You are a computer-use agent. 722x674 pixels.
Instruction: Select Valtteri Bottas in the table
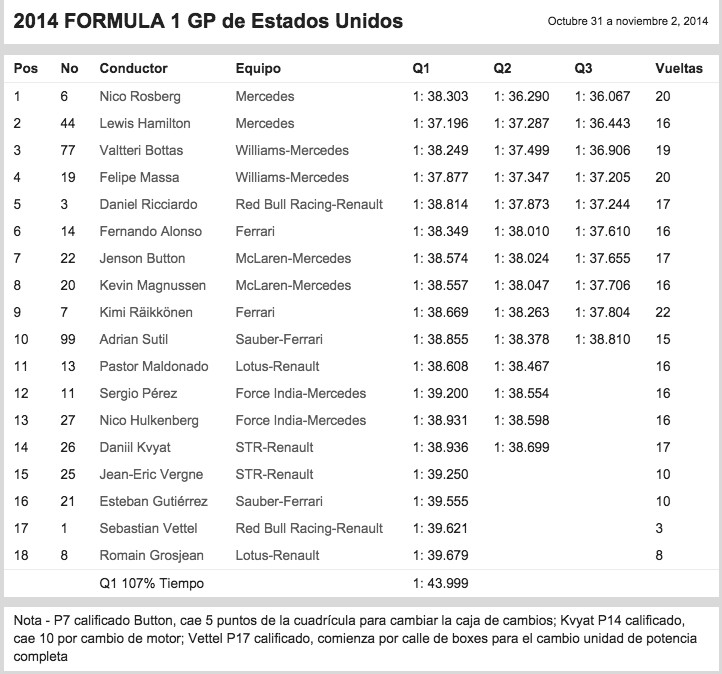click(143, 151)
